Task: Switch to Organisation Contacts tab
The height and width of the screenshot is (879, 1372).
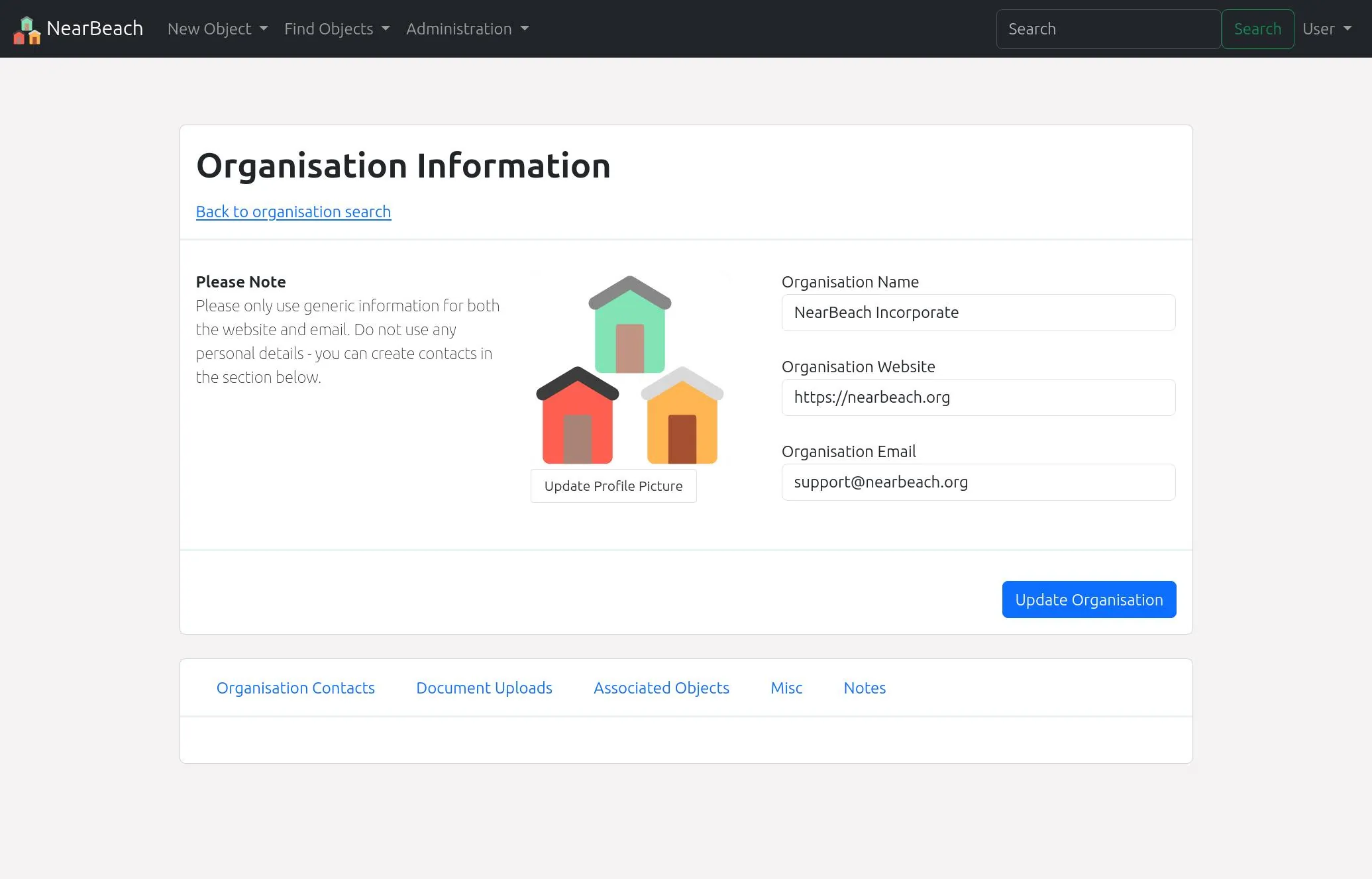Action: [x=295, y=688]
